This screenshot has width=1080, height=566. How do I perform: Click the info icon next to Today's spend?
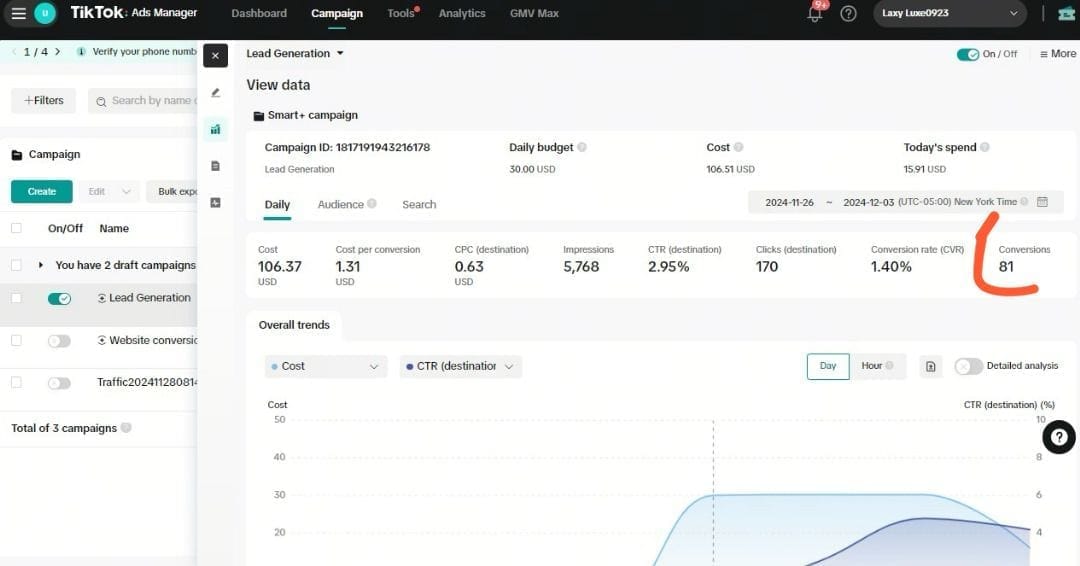click(x=985, y=147)
